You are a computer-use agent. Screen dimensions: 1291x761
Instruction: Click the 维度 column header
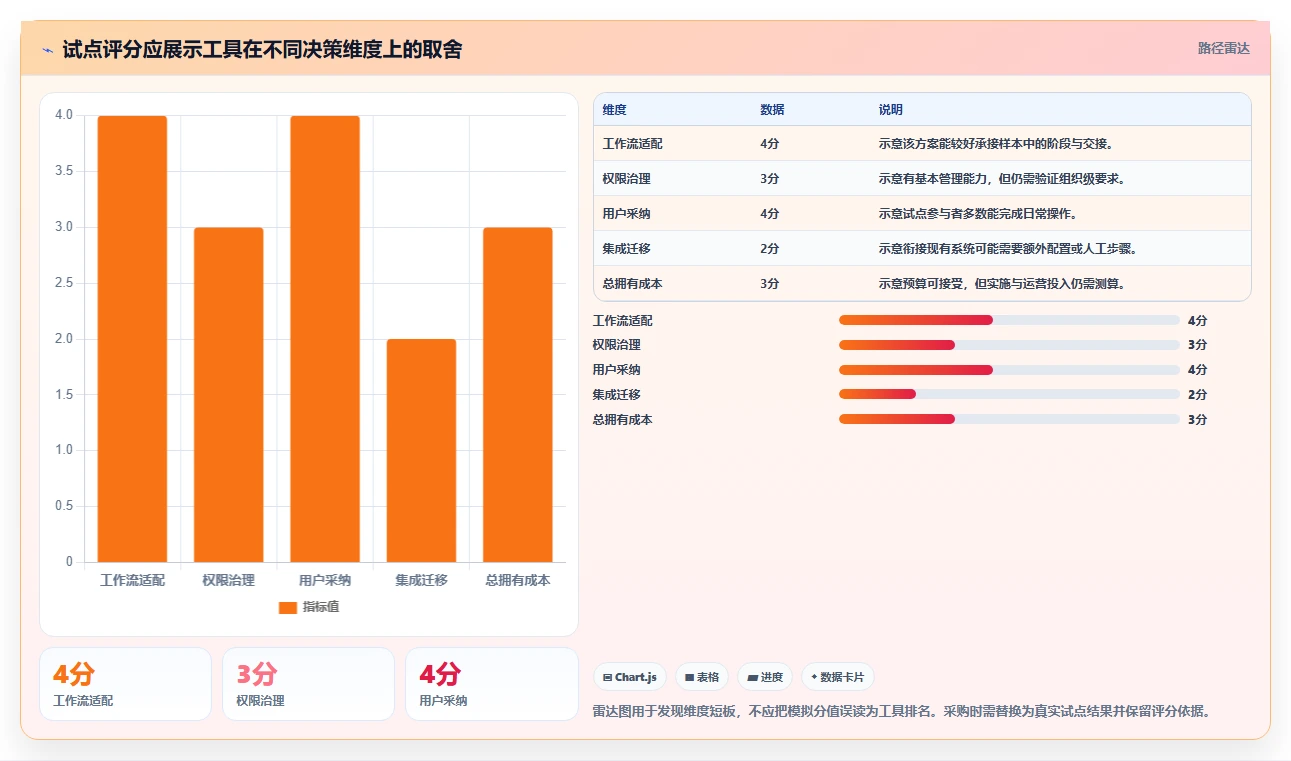pyautogui.click(x=615, y=110)
